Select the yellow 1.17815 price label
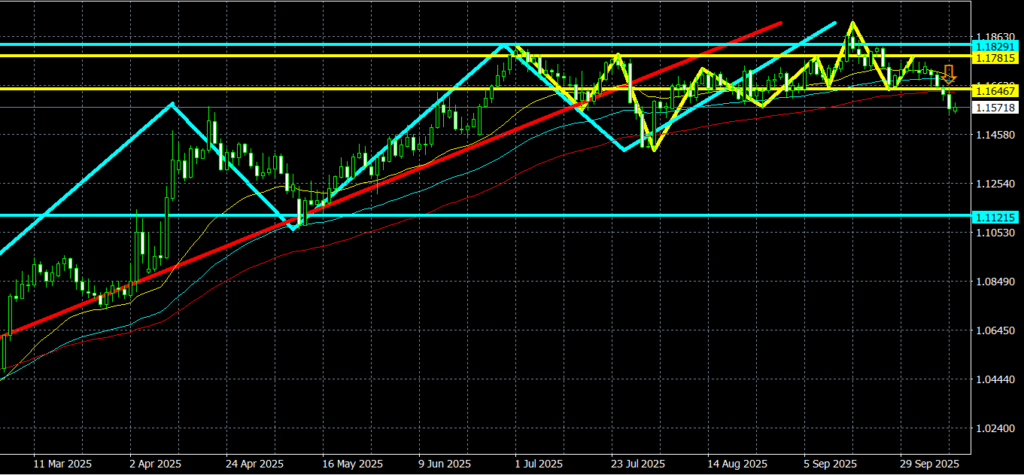This screenshot has width=1024, height=475. tap(995, 57)
